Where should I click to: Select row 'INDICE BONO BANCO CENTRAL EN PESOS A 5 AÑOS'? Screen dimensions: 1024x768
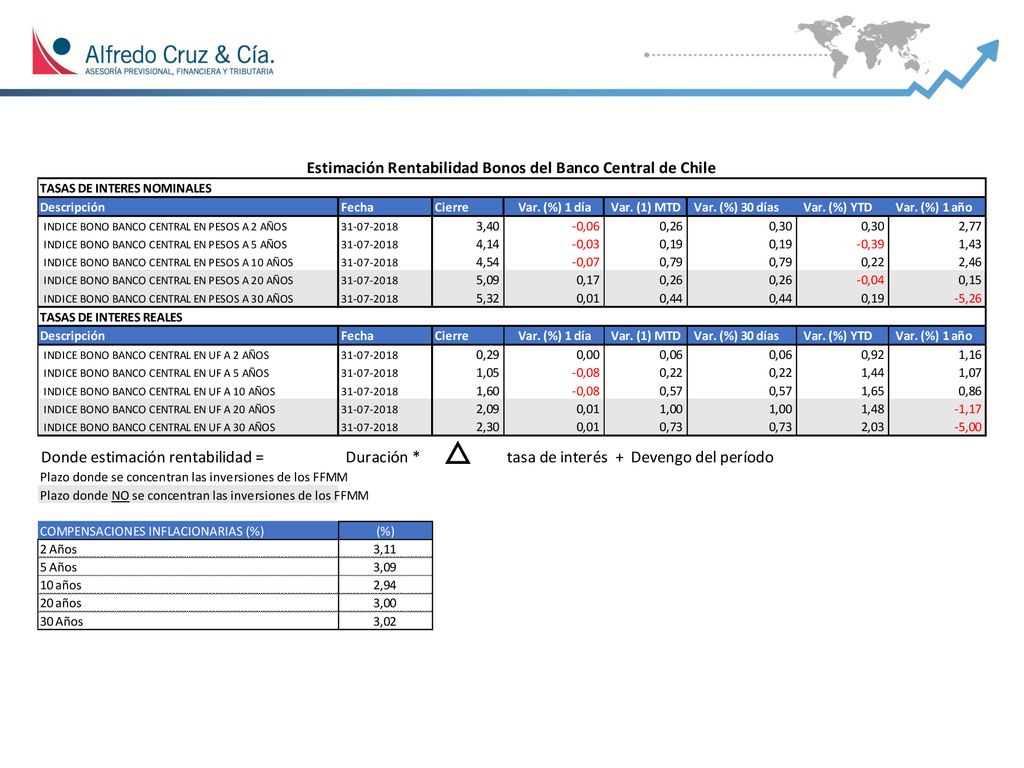(x=512, y=244)
